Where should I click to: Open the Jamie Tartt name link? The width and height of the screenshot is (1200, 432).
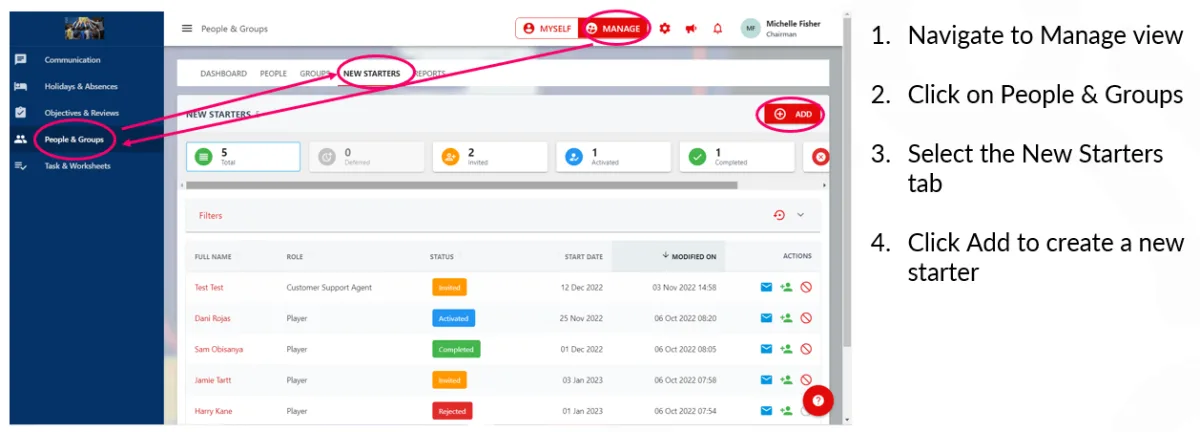pyautogui.click(x=214, y=380)
